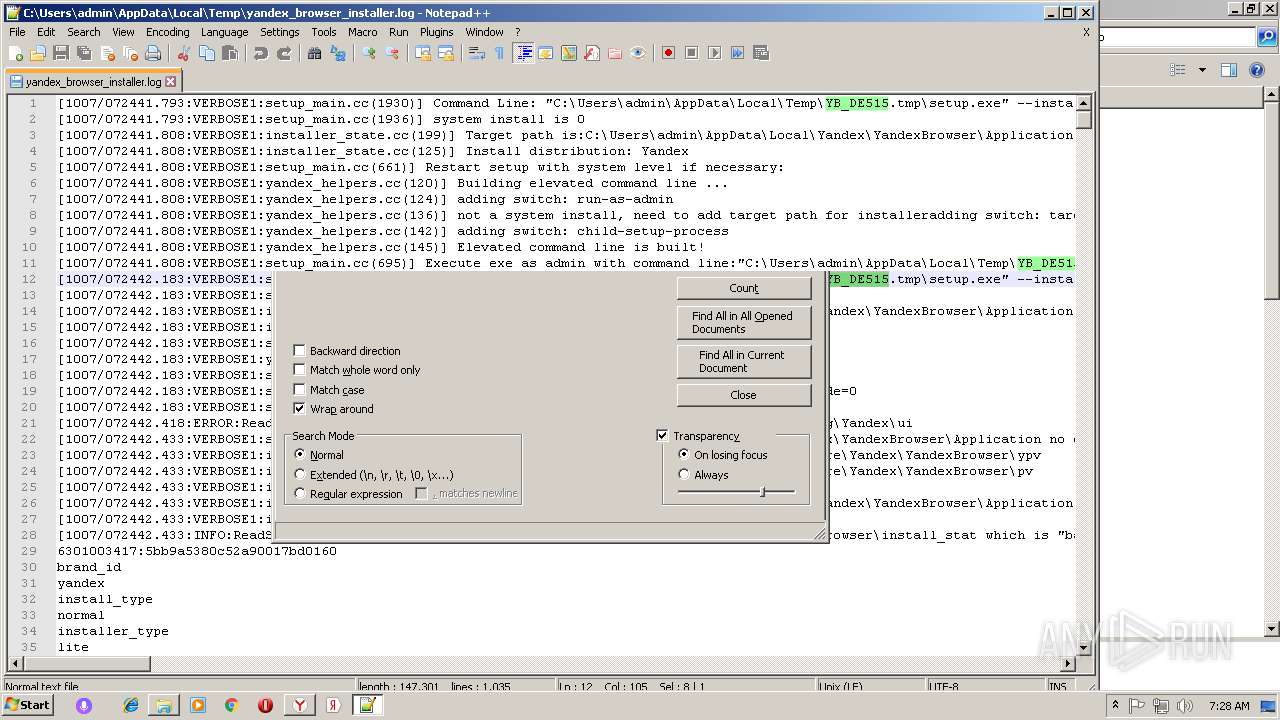Show hidden tray icons arrow
This screenshot has height=720, width=1280.
[1115, 705]
